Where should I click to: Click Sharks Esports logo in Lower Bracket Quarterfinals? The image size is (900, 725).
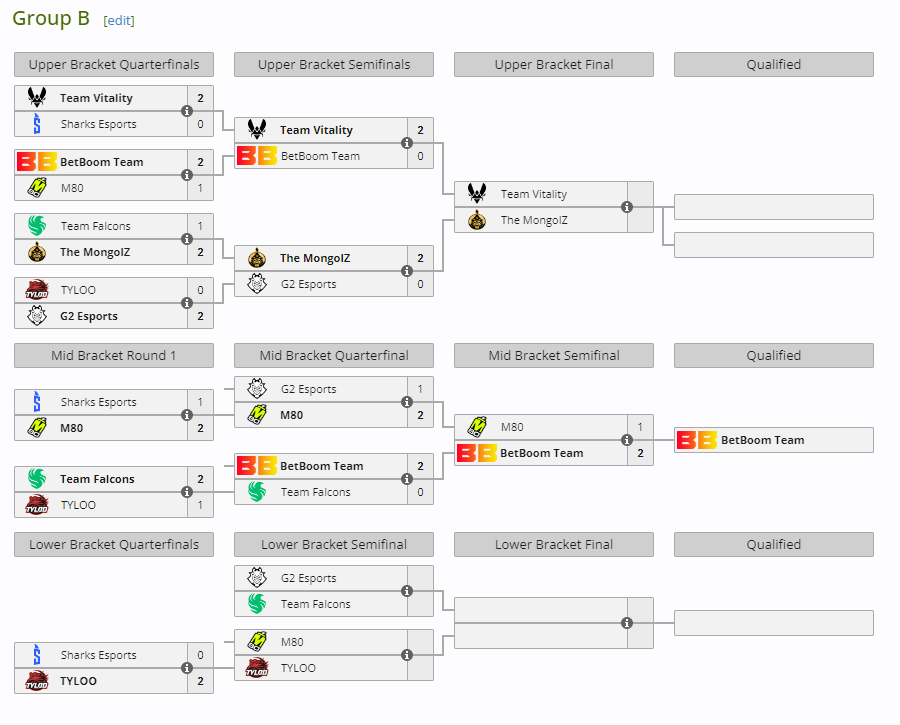(37, 655)
